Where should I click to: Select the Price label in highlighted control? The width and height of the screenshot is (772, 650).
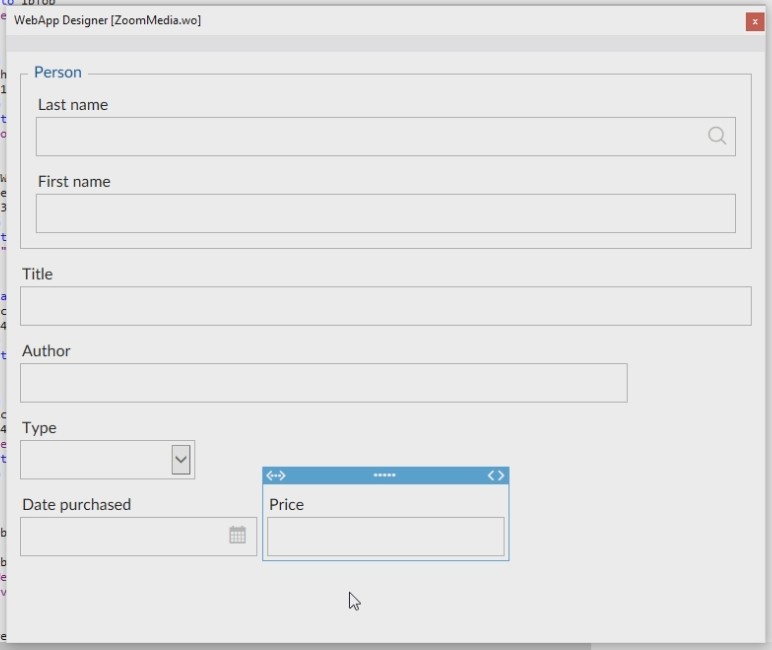(x=286, y=505)
